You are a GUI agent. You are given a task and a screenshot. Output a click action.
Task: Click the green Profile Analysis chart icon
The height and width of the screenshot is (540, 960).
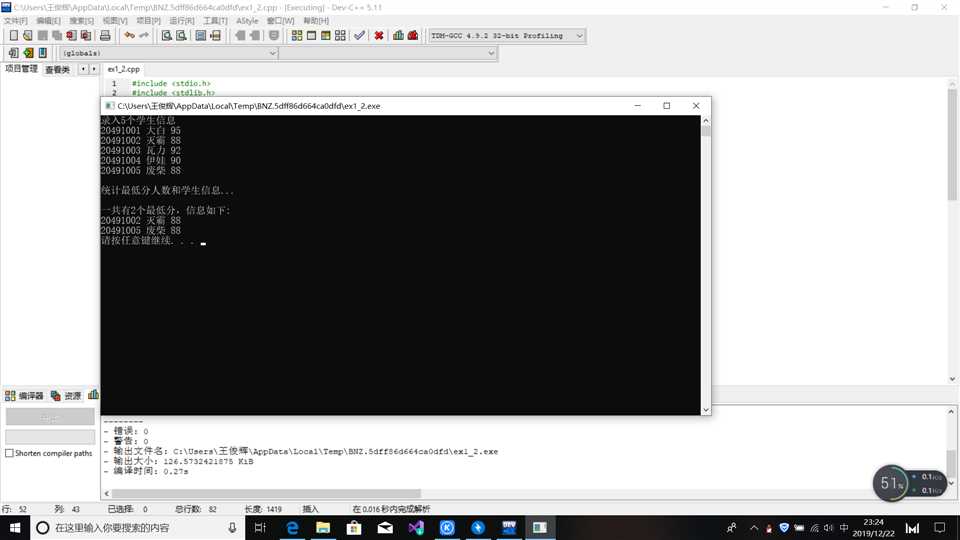point(399,36)
